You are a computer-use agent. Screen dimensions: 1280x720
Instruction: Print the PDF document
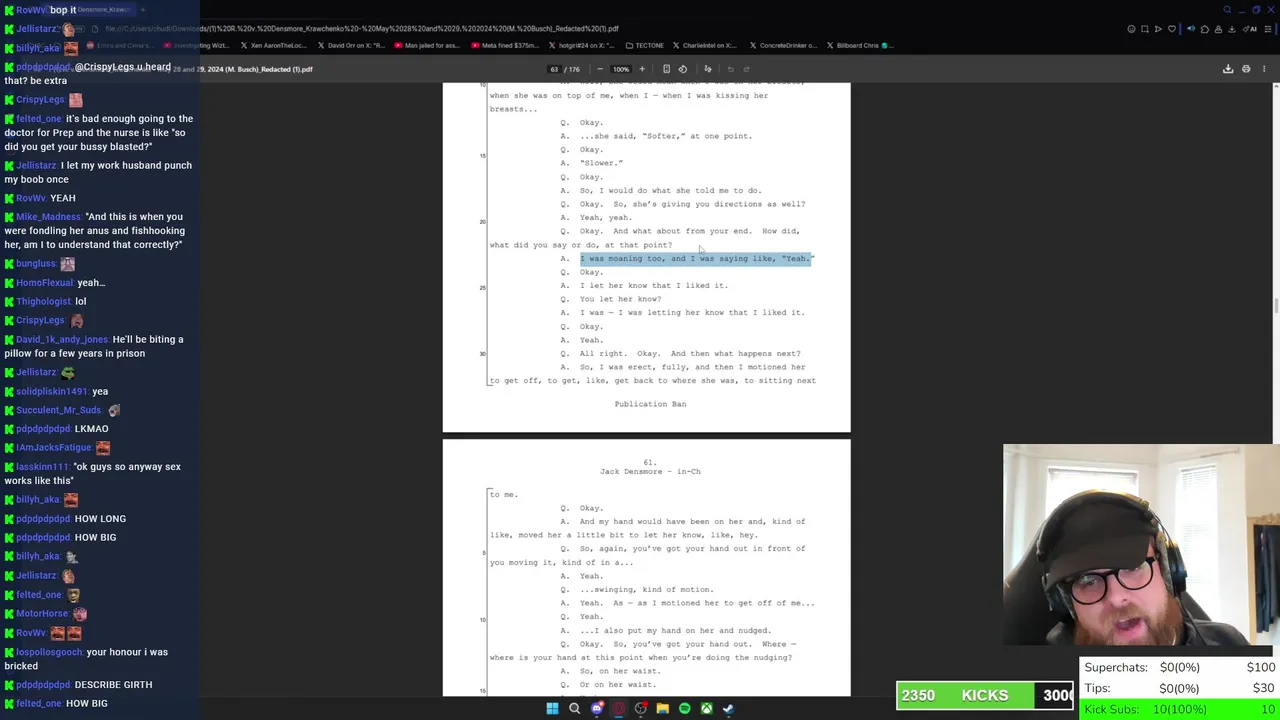click(1246, 69)
